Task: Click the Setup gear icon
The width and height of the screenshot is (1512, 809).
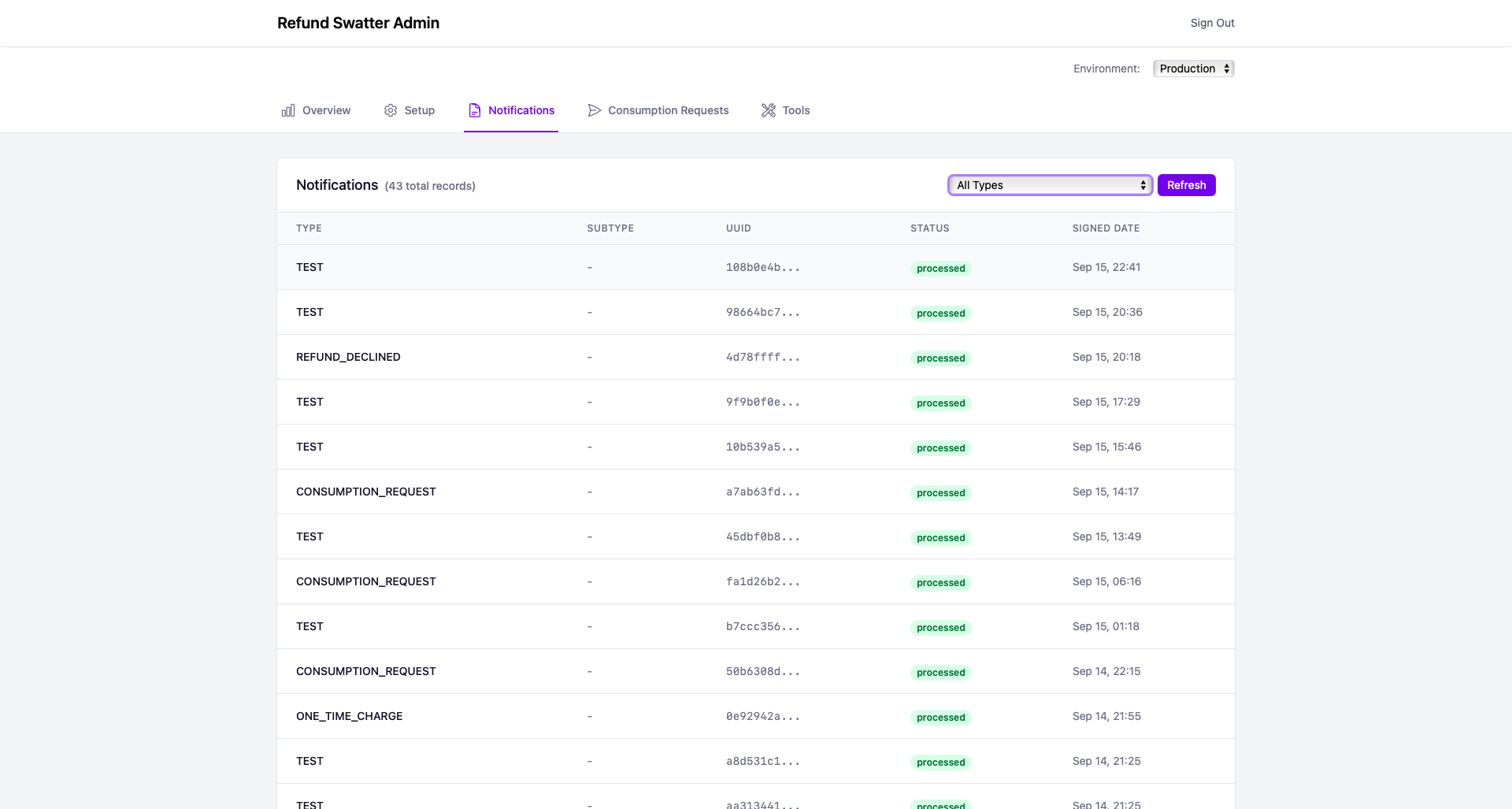Action: click(x=391, y=110)
